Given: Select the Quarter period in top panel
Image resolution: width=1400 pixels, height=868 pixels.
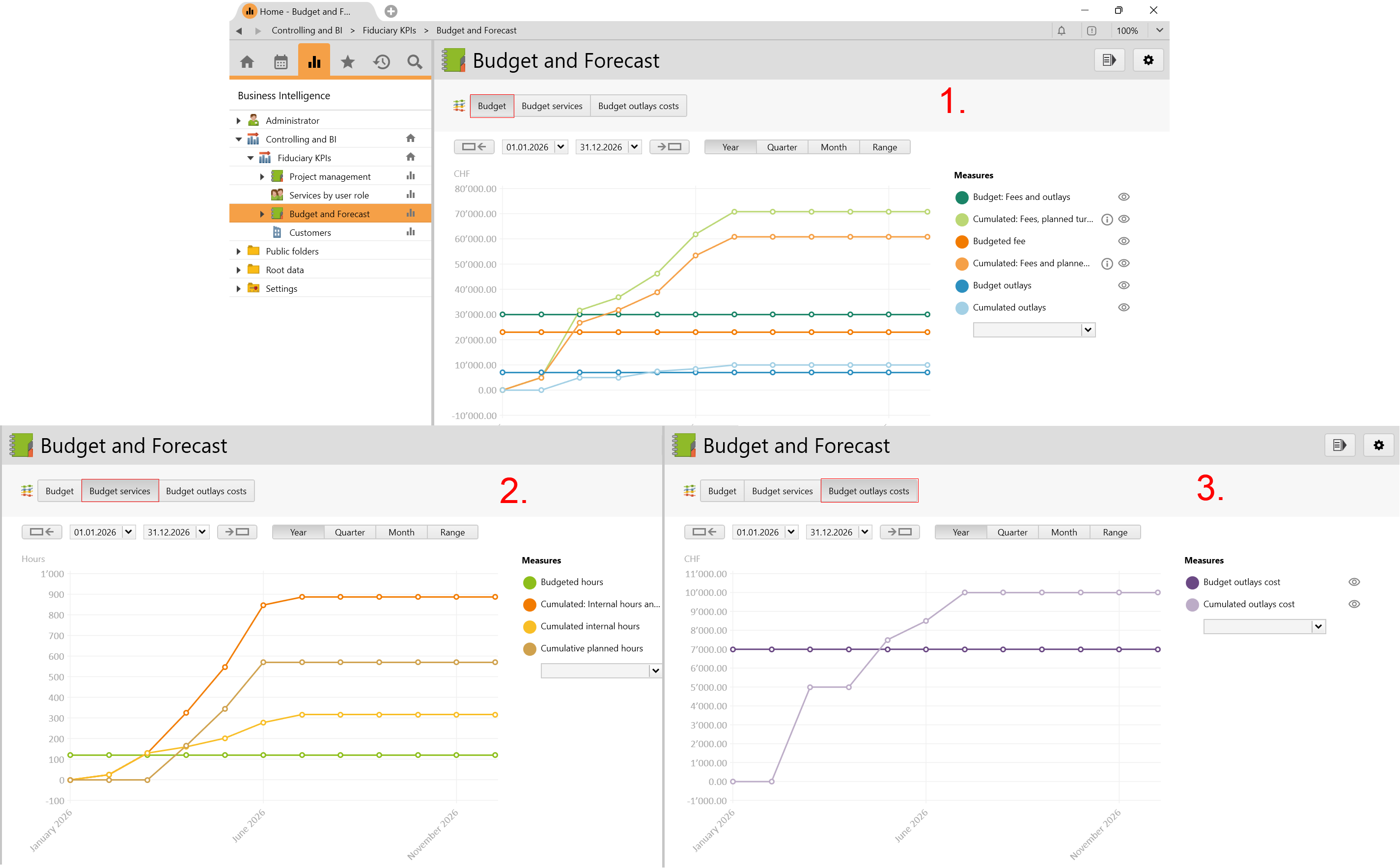Looking at the screenshot, I should pyautogui.click(x=782, y=147).
